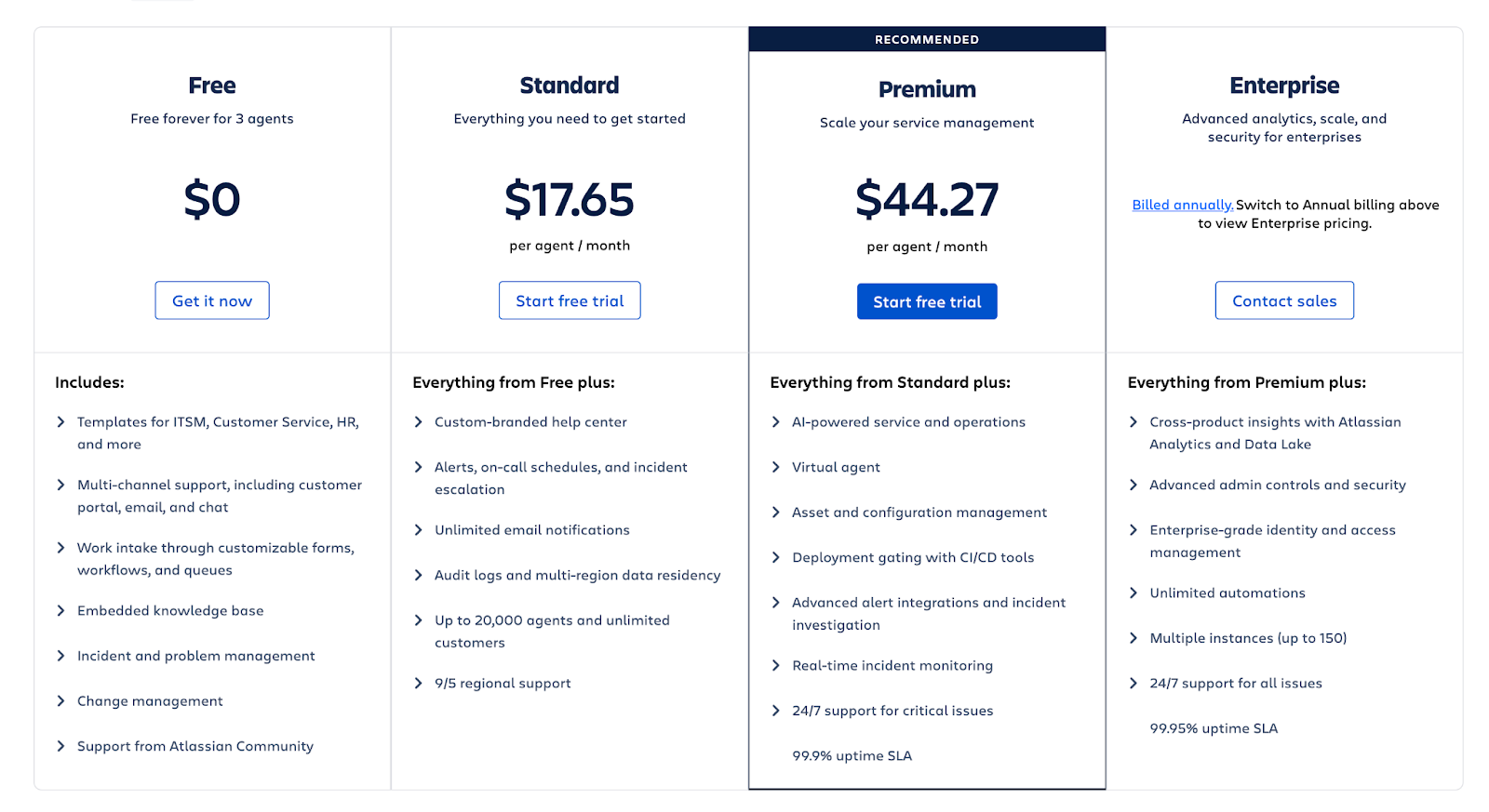Start free trial for Premium plan

tap(927, 301)
